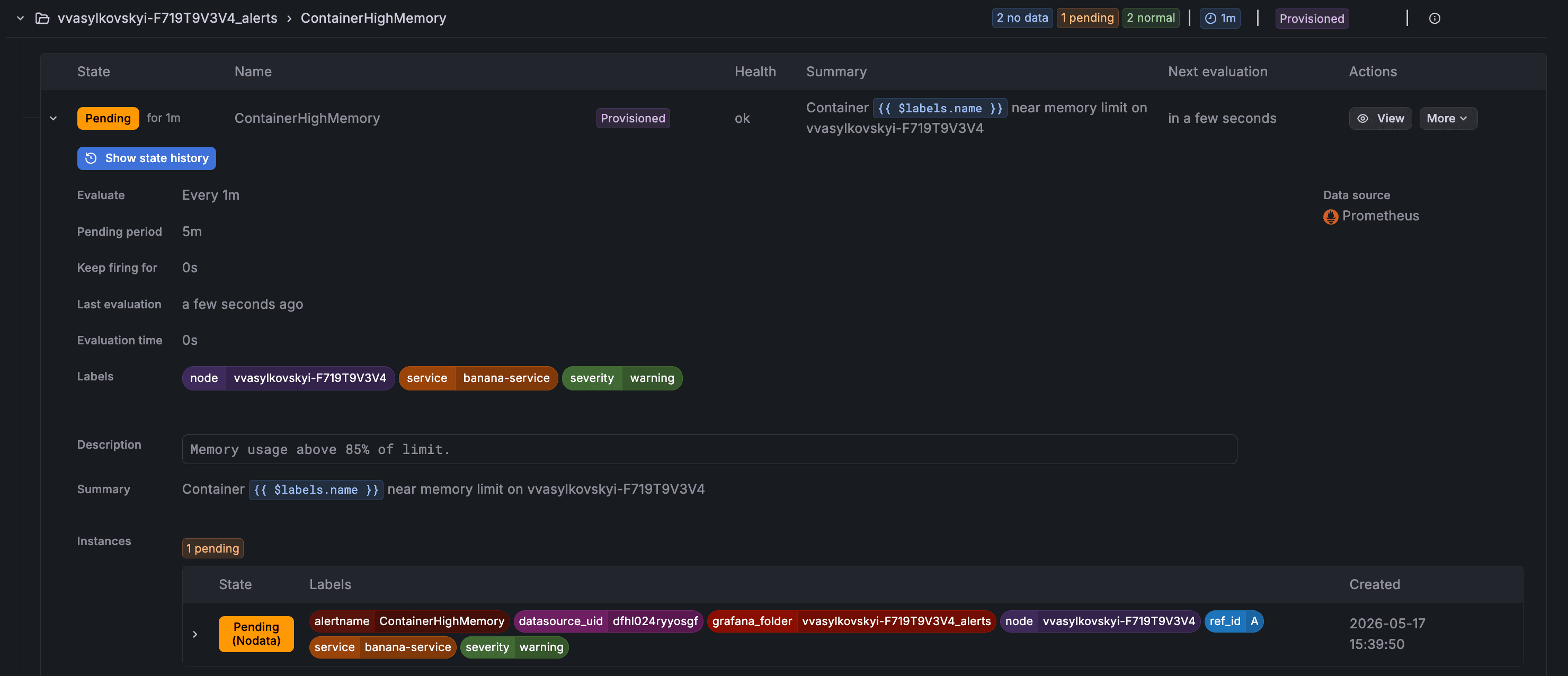Expand the Pending (Nodata) instance row
This screenshot has height=676, width=1568.
195,635
